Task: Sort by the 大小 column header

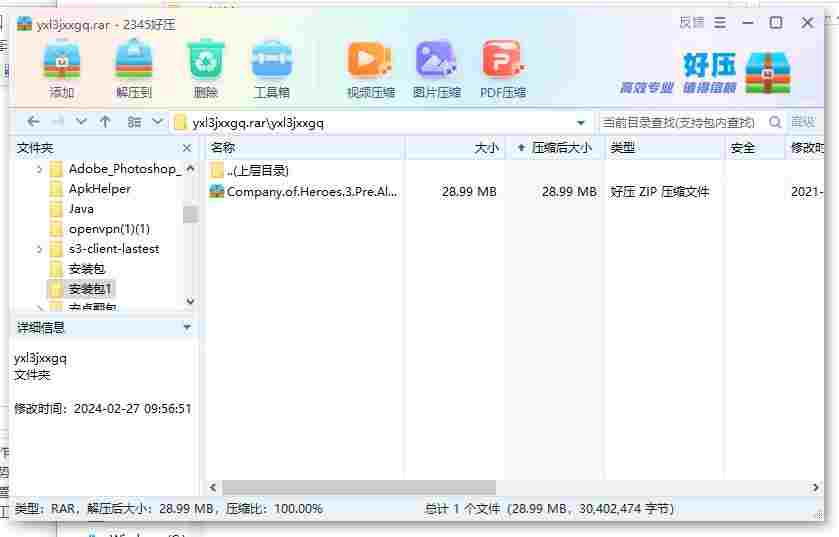Action: click(x=455, y=148)
